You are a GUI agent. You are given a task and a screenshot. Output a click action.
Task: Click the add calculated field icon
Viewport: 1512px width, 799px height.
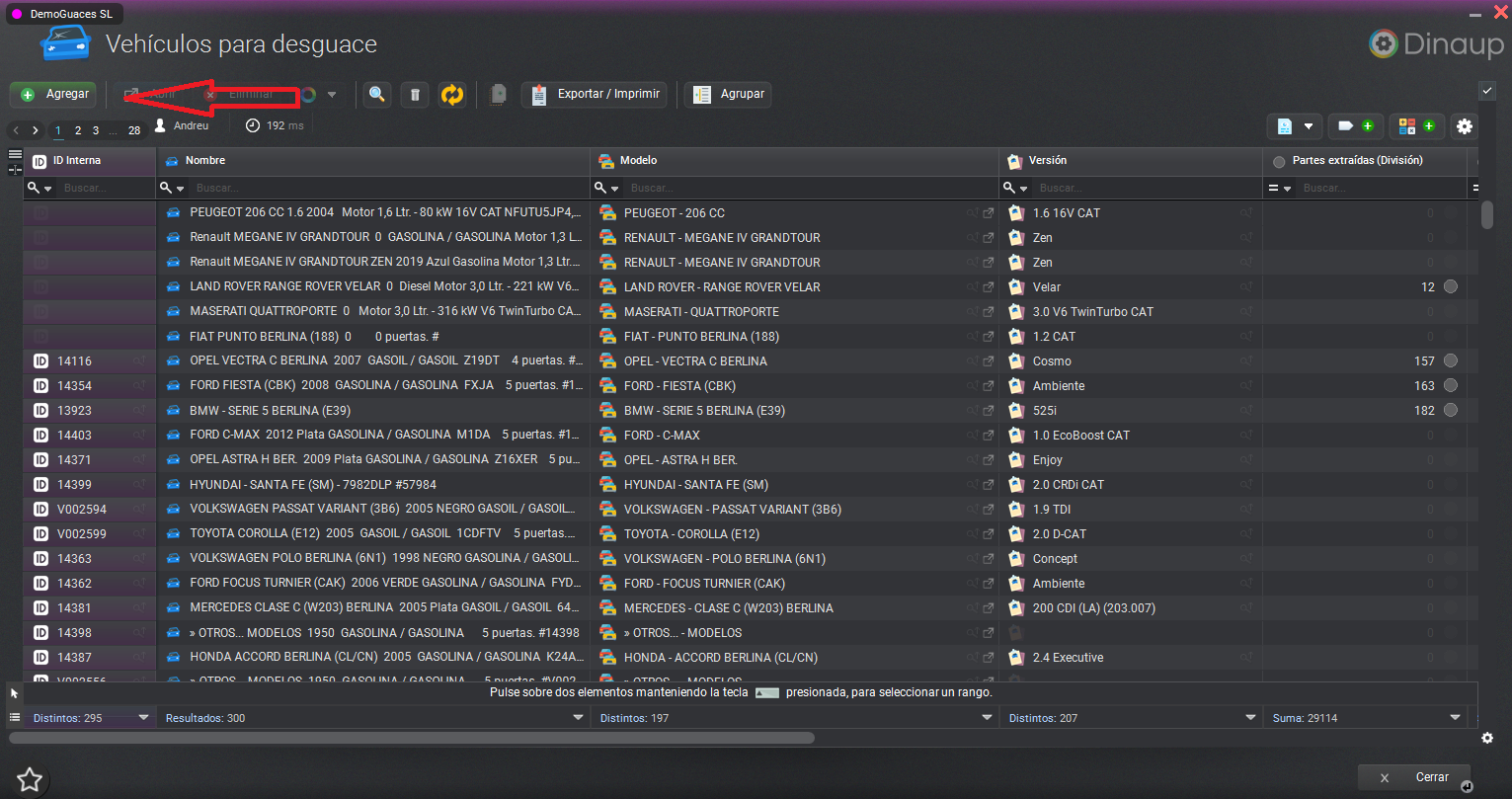click(1416, 126)
